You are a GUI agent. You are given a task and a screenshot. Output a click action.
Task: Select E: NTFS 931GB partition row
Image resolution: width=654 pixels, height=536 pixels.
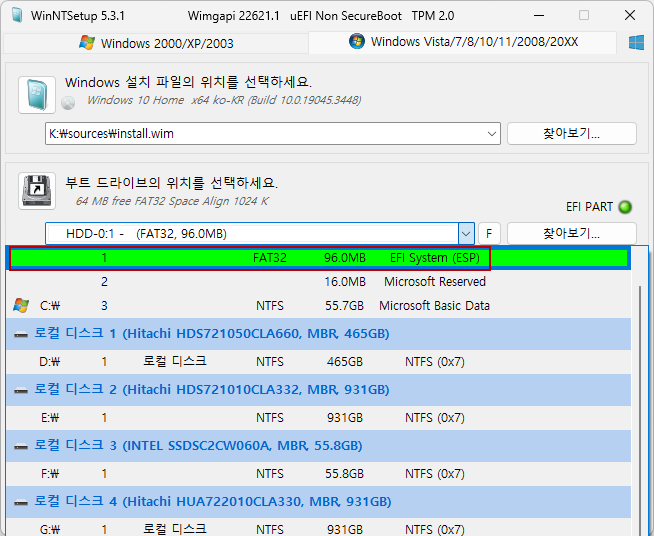click(x=319, y=418)
